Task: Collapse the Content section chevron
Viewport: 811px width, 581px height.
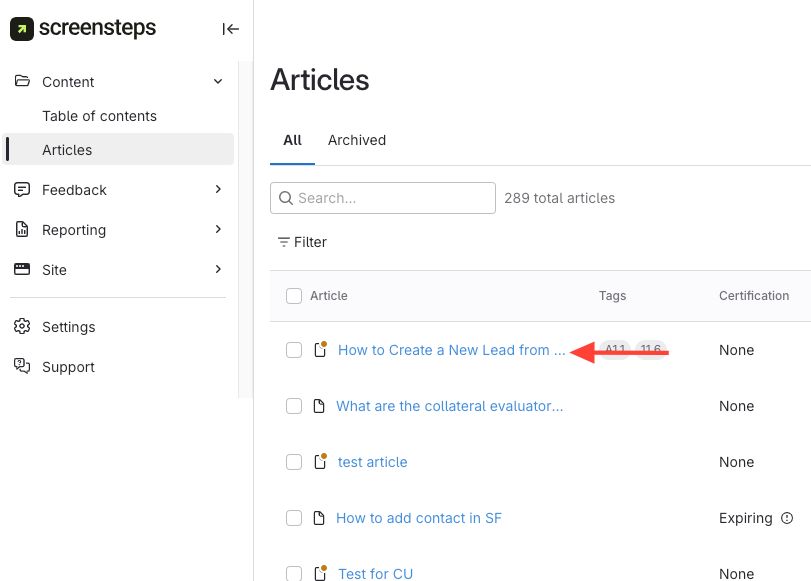Action: [x=218, y=82]
